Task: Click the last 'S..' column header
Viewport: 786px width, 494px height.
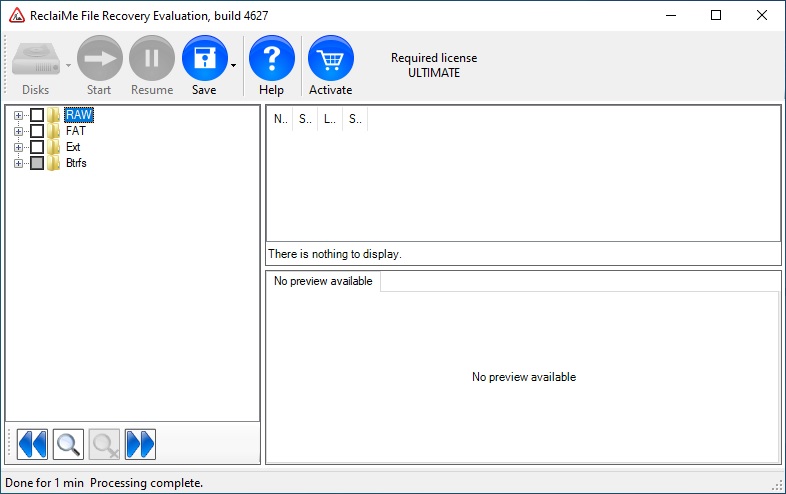Action: (355, 119)
